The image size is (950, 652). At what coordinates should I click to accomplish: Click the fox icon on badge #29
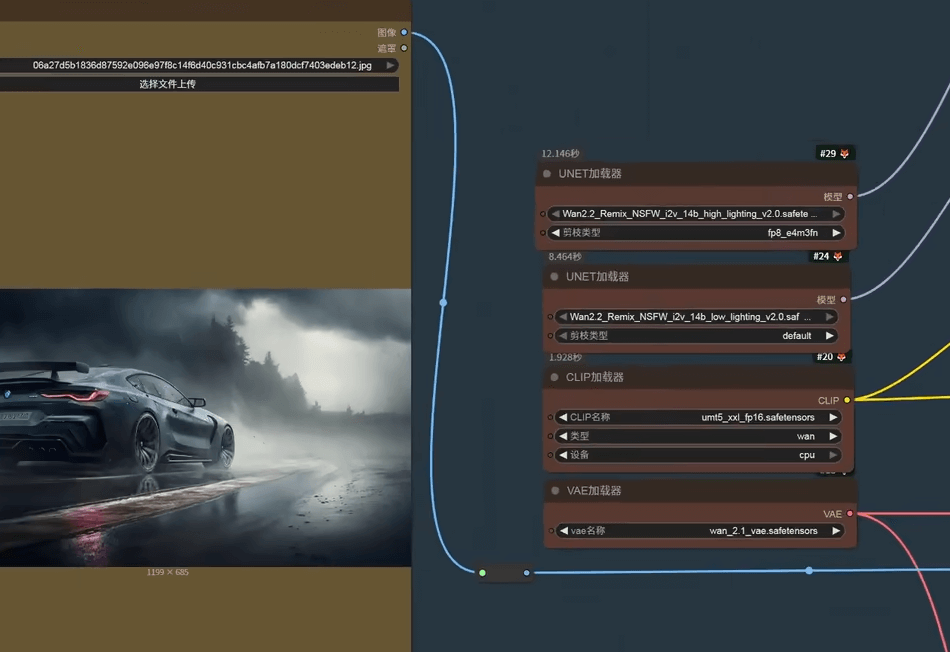point(845,153)
